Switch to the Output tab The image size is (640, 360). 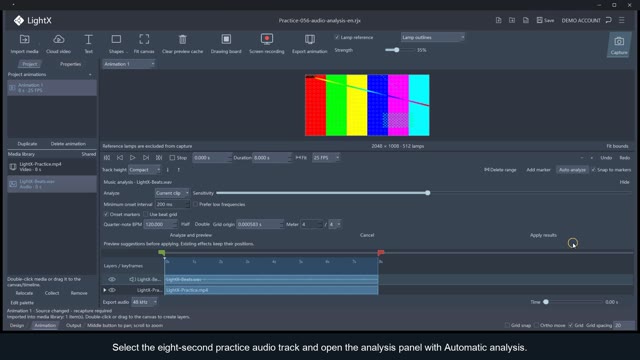pos(73,325)
